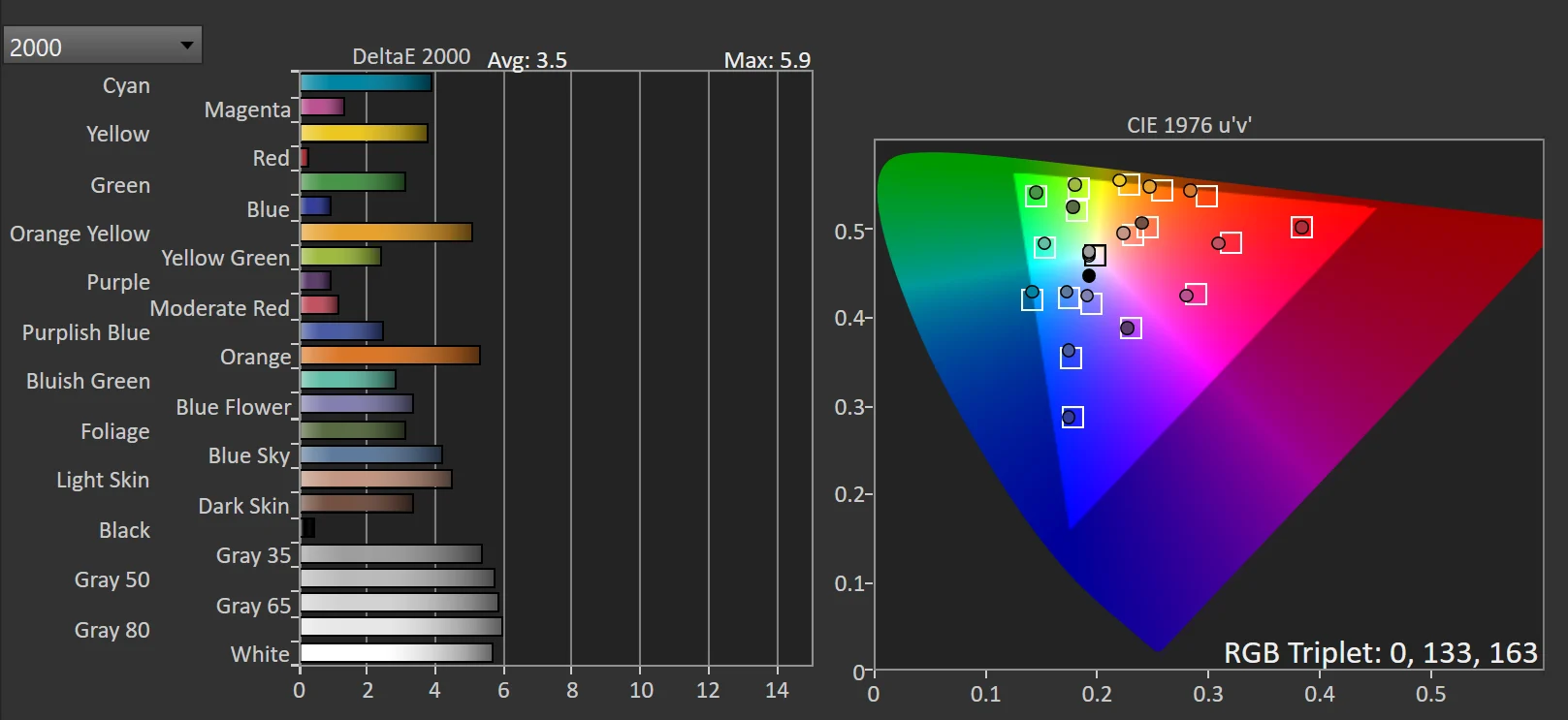The image size is (1568, 720).
Task: Click the Avg: 3.5 readout
Action: (x=527, y=60)
